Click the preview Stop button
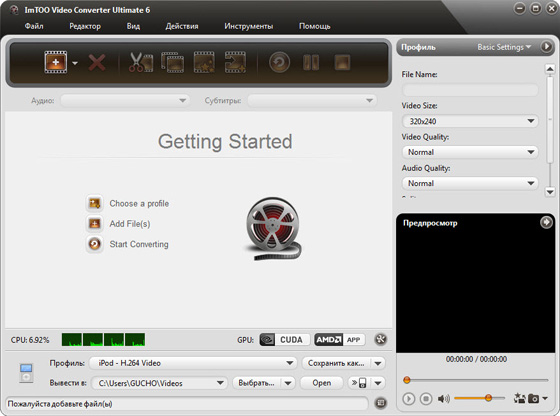 click(426, 399)
